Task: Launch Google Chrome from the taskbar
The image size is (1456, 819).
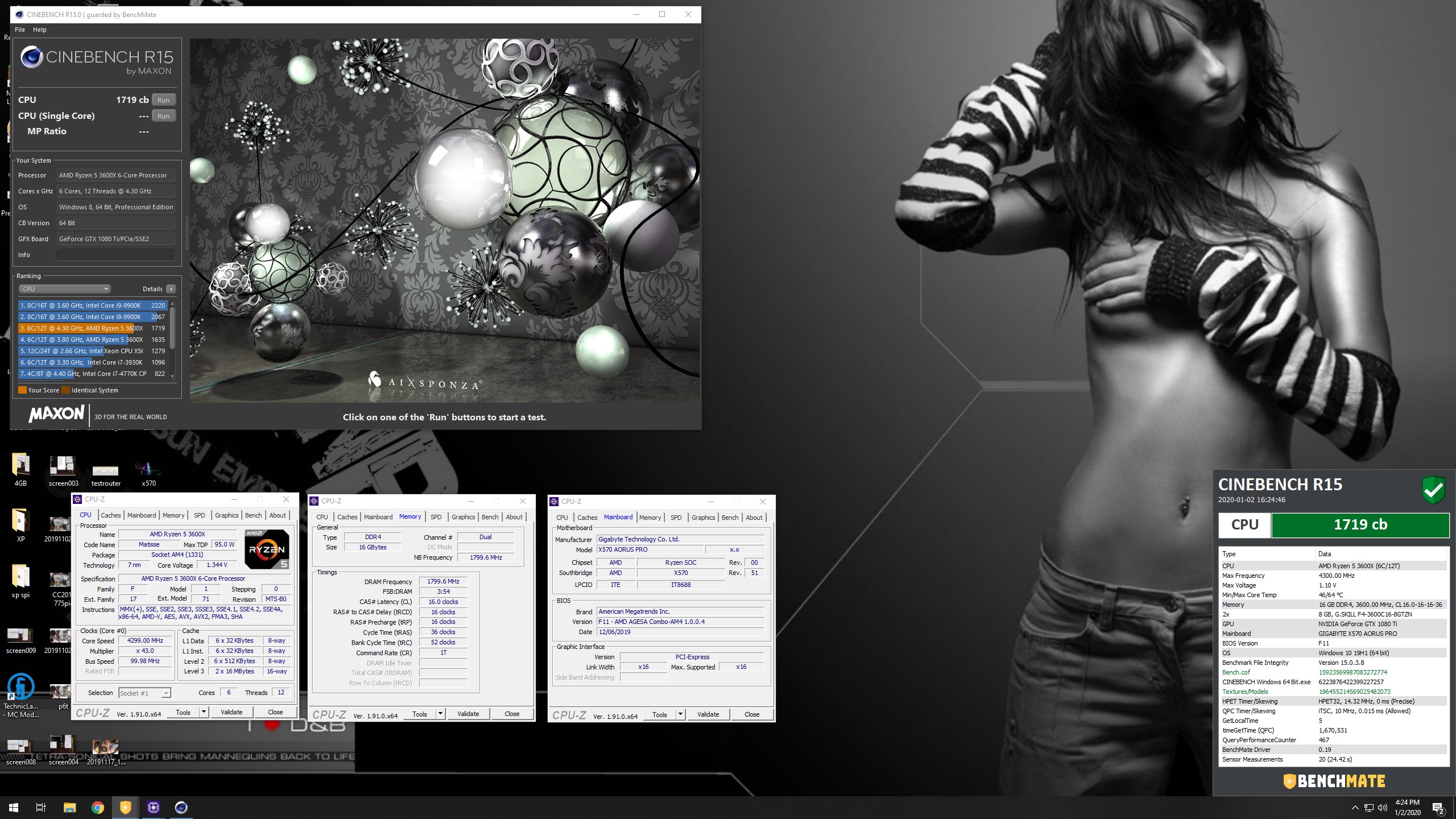Action: click(x=98, y=807)
